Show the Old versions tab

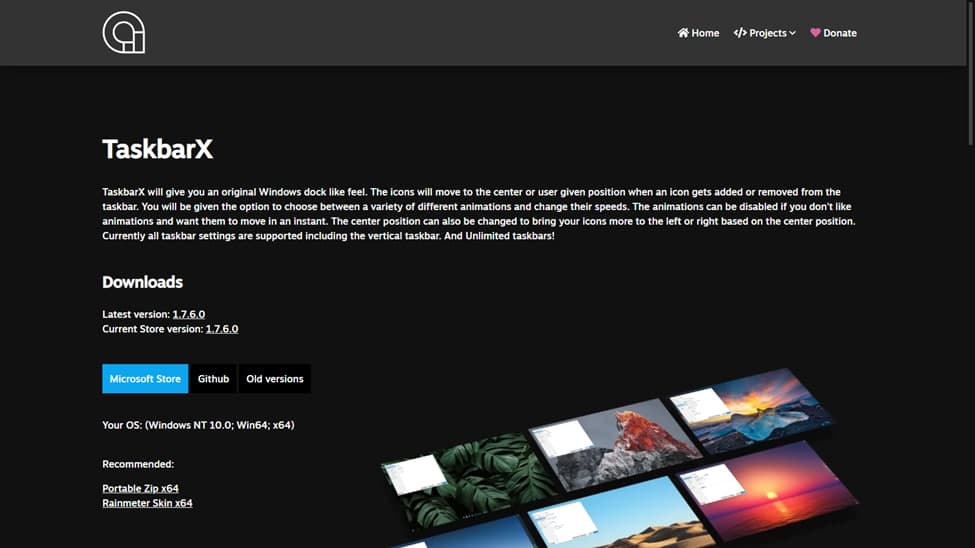click(x=275, y=378)
